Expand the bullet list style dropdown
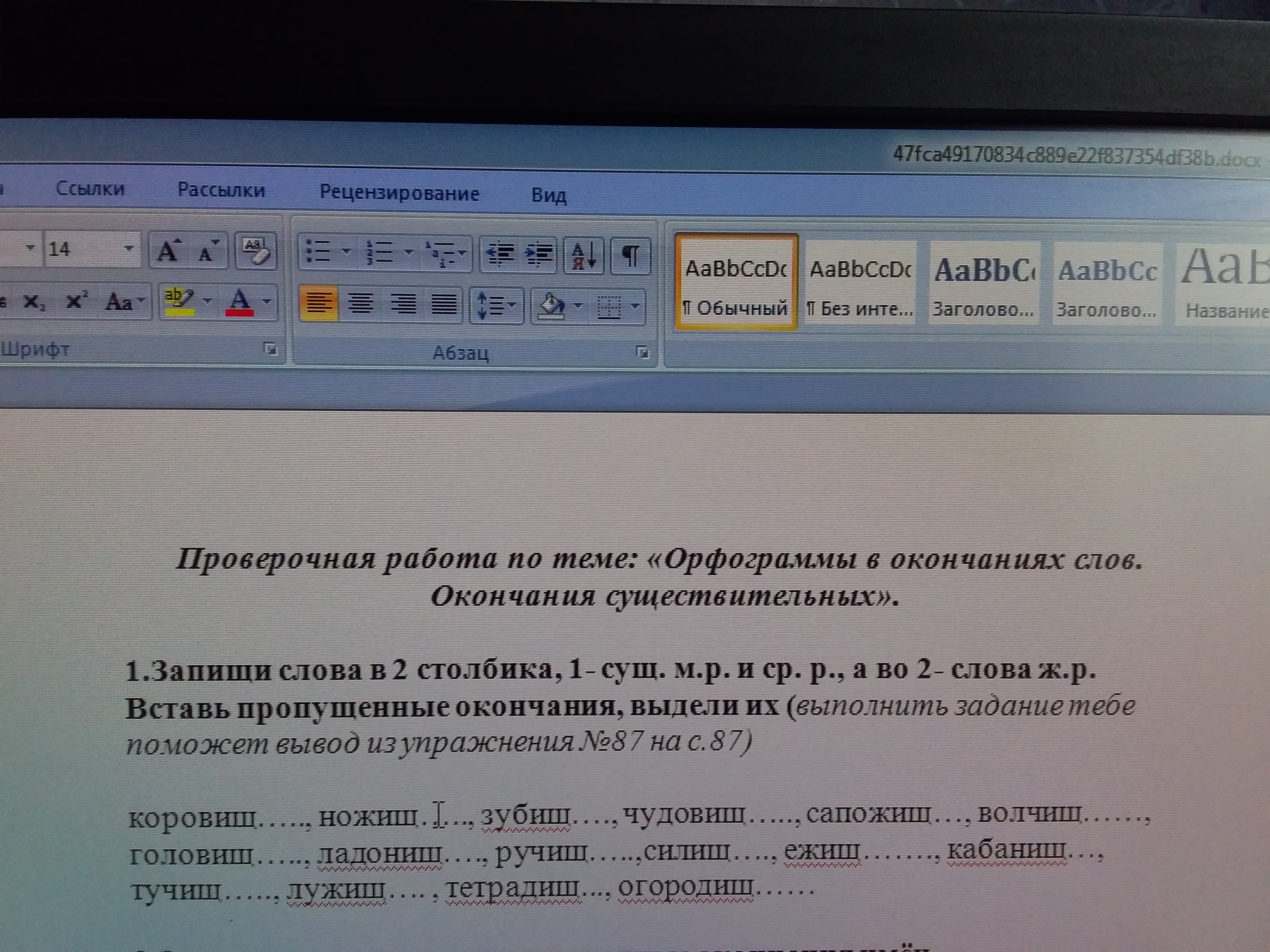The image size is (1270, 952). tap(346, 251)
